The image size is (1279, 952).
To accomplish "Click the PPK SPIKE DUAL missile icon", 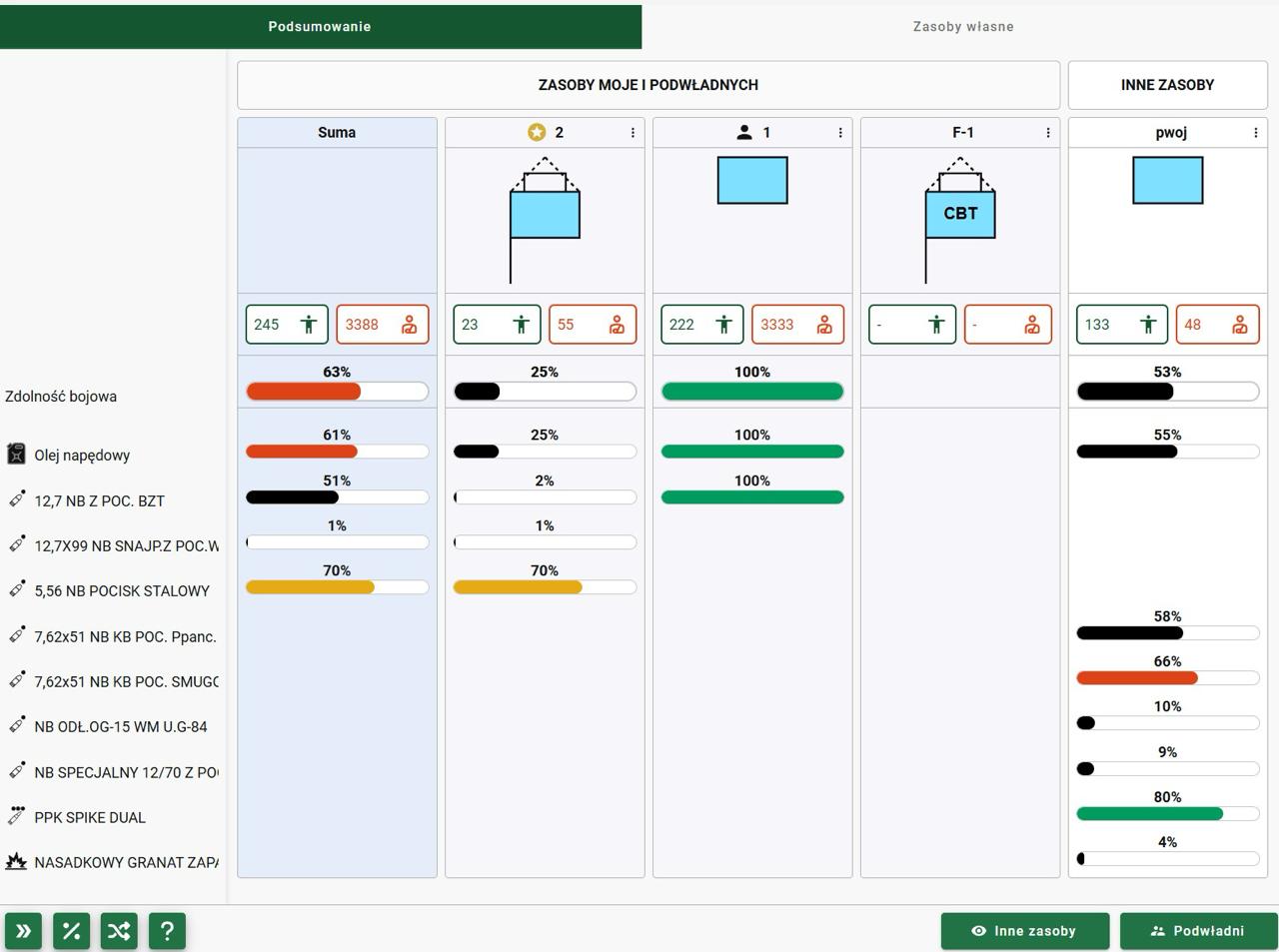I will (x=16, y=816).
